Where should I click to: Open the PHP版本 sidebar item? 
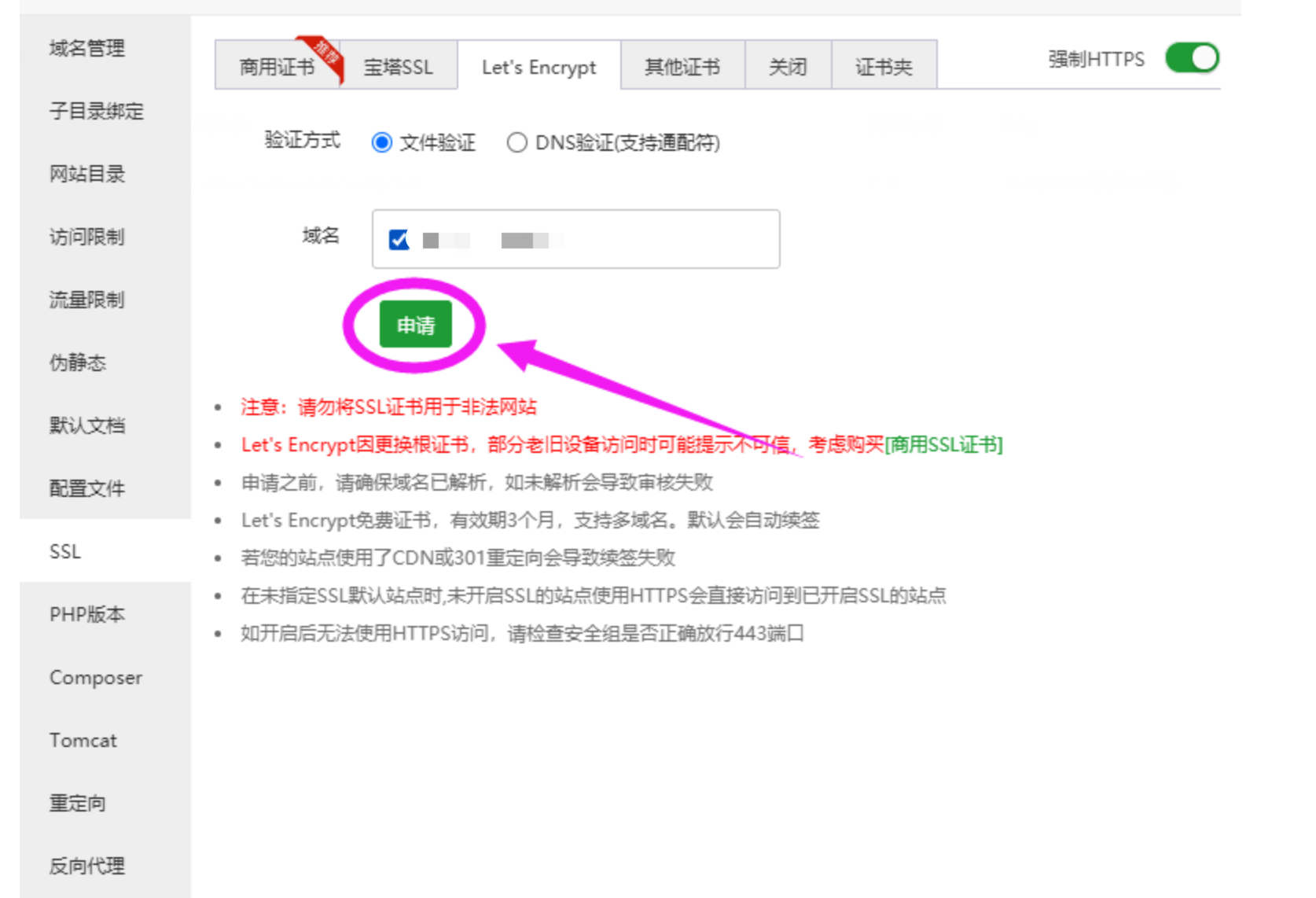click(105, 614)
